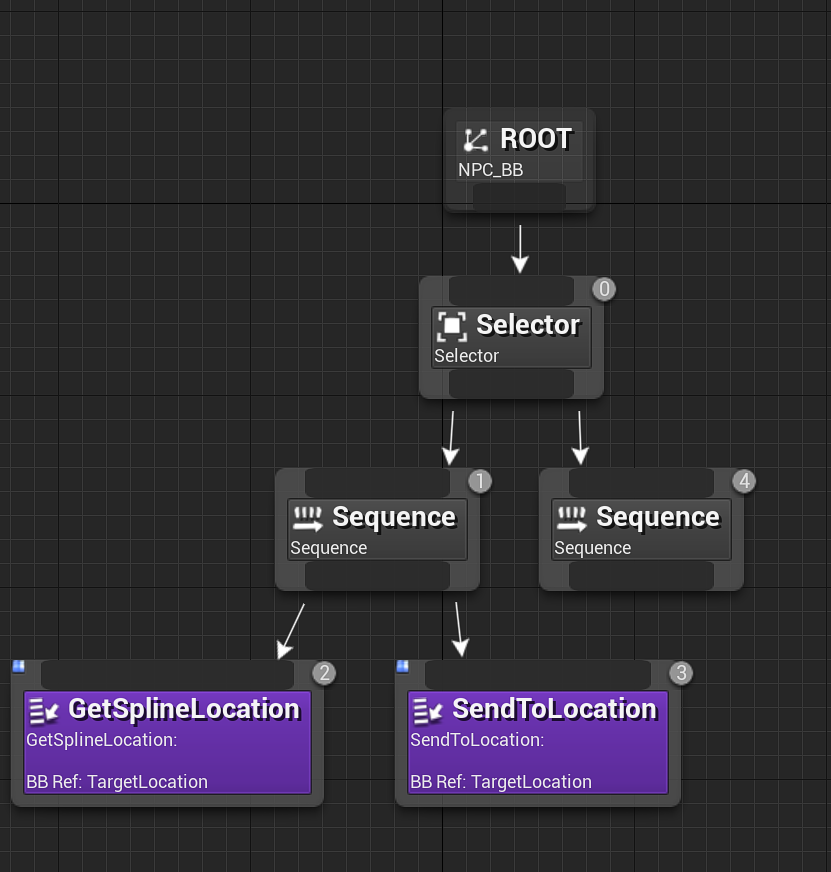Select the NPC_BB label in the ROOT node

[x=490, y=170]
